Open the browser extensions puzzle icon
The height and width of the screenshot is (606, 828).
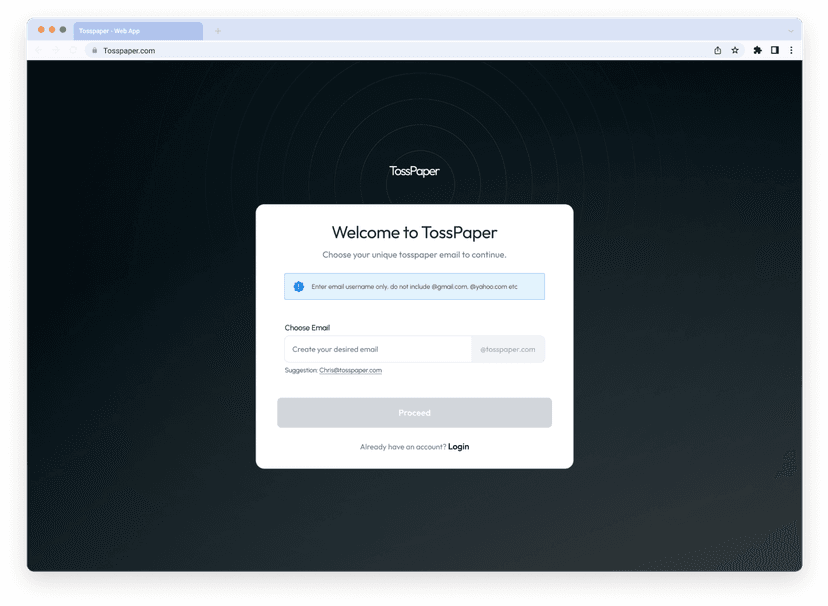[x=757, y=50]
